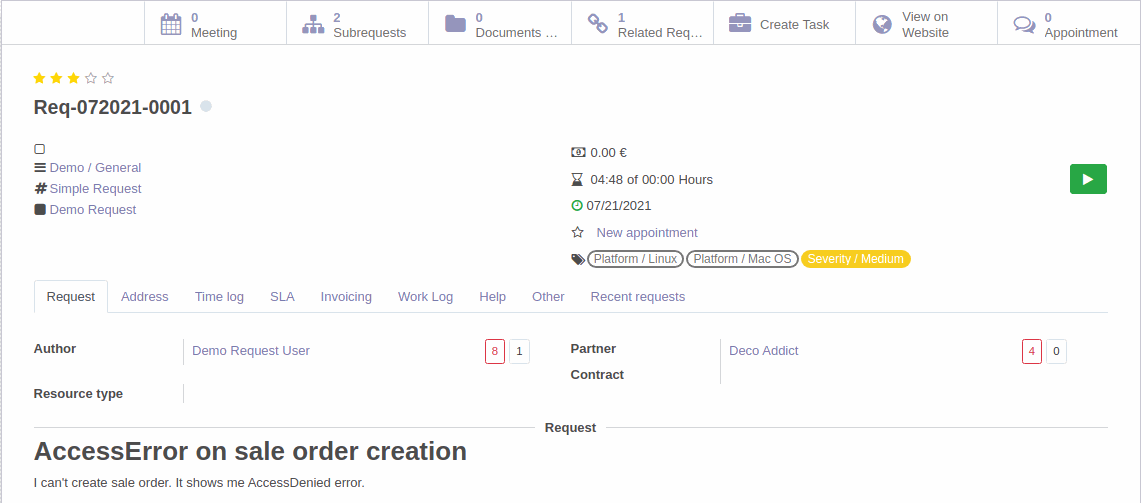This screenshot has width=1141, height=503.
Task: Click the 1 counter beside Author
Action: (519, 352)
